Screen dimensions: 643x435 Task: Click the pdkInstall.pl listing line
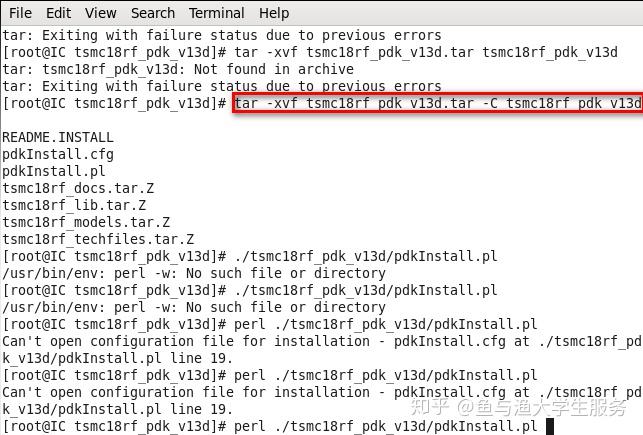(54, 171)
